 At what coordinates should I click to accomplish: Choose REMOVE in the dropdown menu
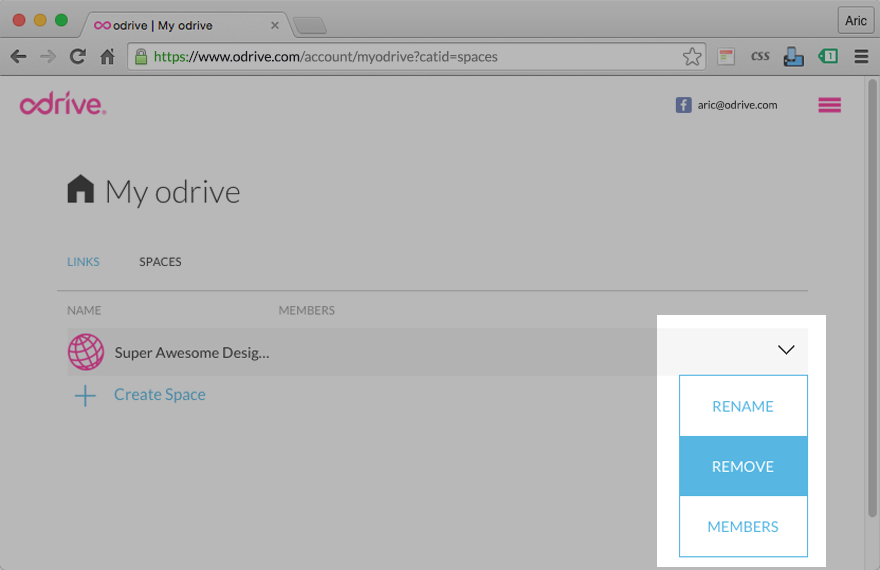[x=743, y=466]
